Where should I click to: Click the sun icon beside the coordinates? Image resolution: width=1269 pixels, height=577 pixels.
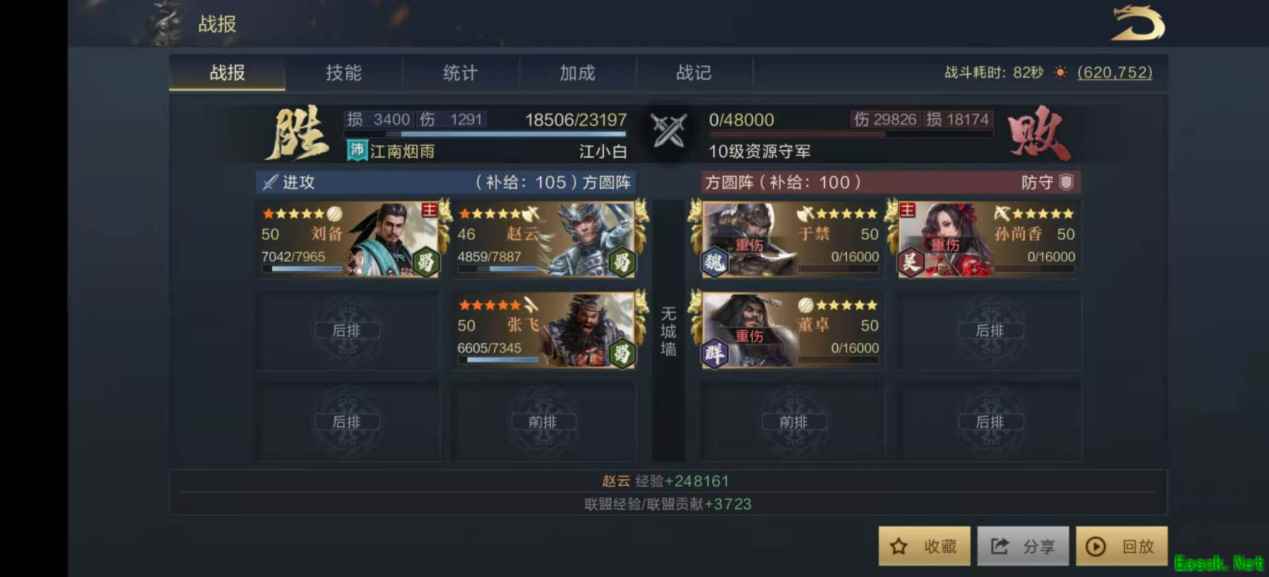coord(1061,73)
